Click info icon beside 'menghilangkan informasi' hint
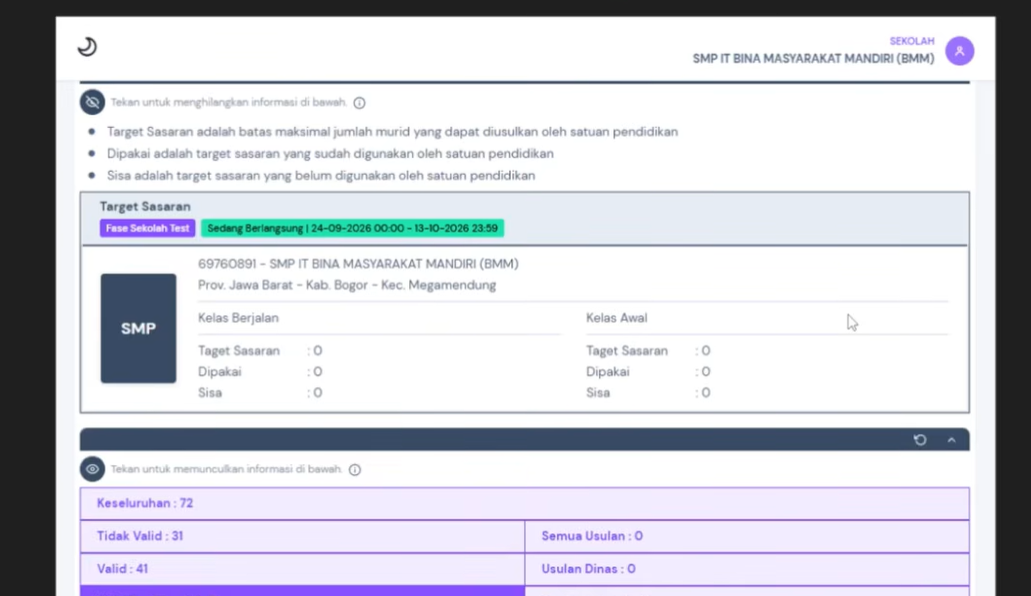The width and height of the screenshot is (1031, 596). 359,103
